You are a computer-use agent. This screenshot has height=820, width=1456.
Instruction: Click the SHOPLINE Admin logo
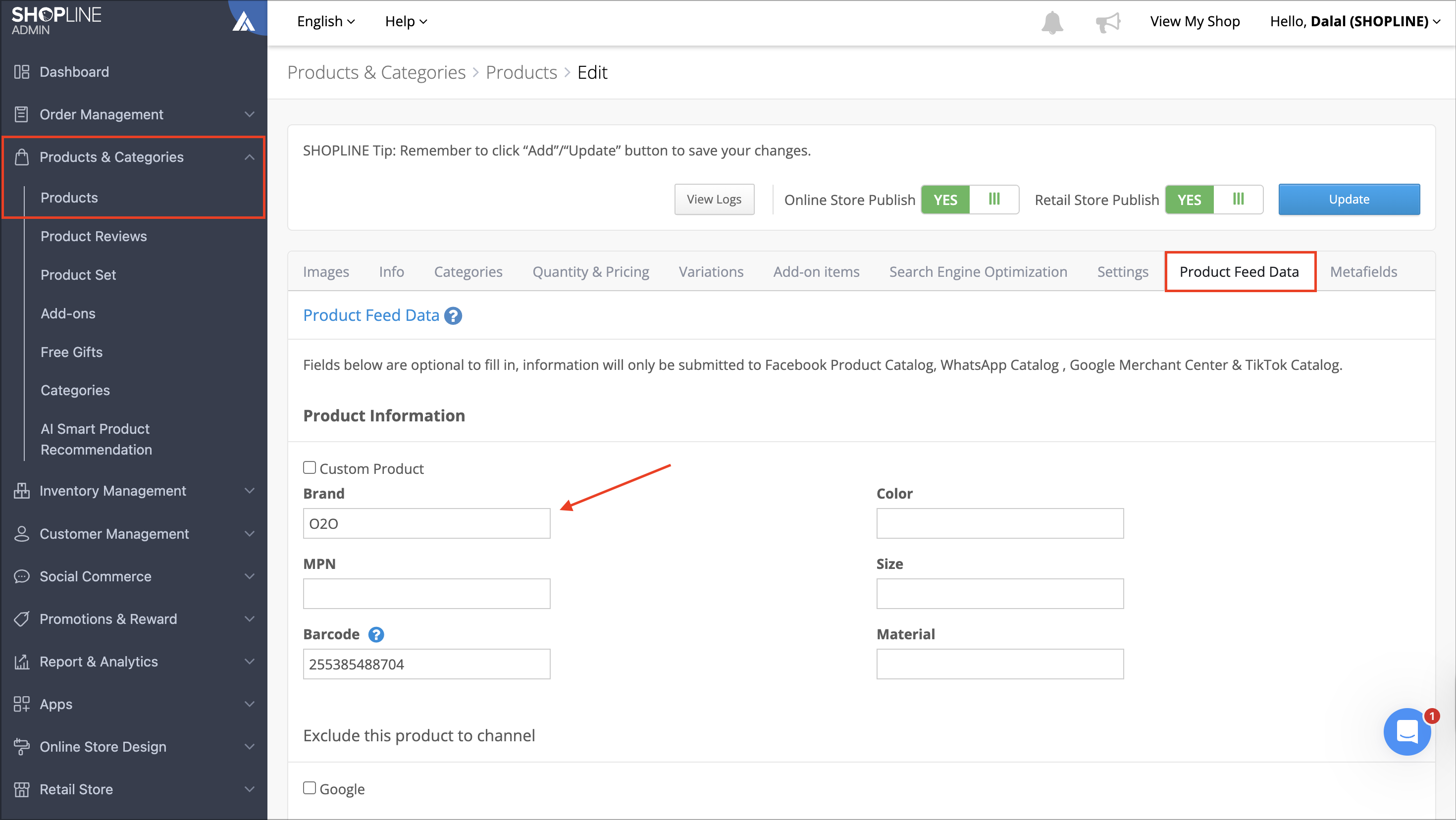point(56,20)
